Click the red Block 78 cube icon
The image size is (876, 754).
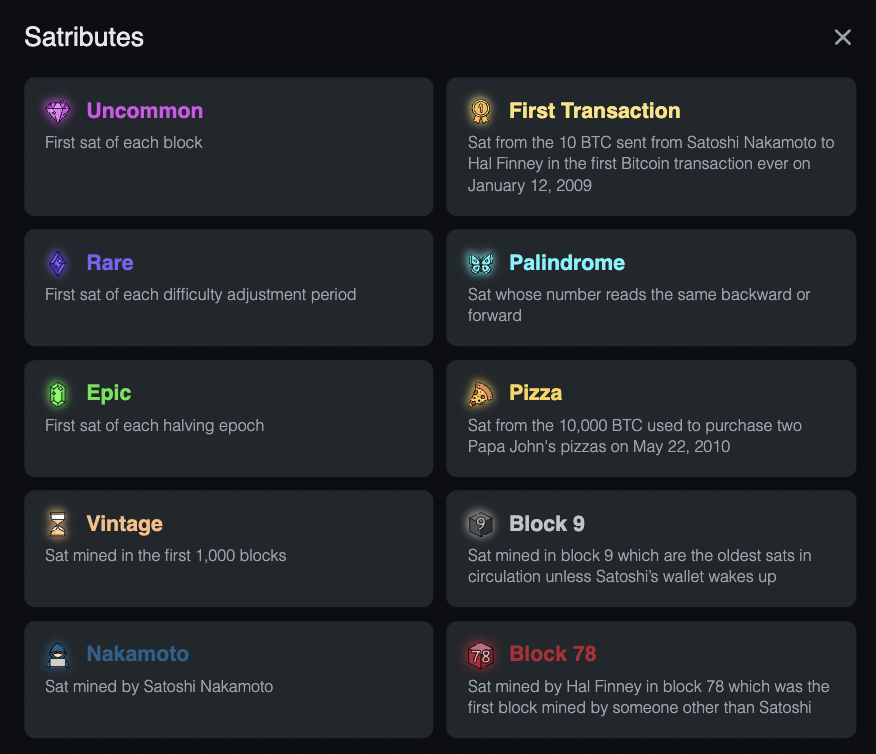point(480,655)
